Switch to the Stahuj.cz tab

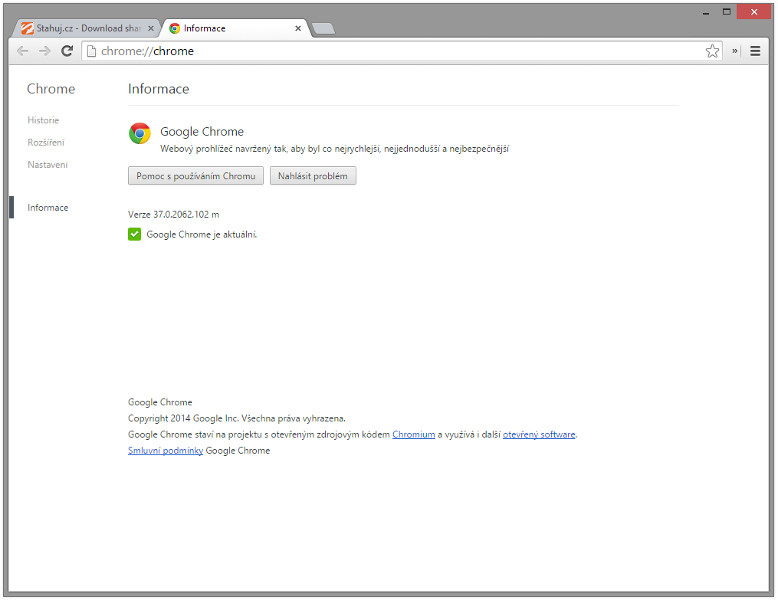click(x=85, y=28)
